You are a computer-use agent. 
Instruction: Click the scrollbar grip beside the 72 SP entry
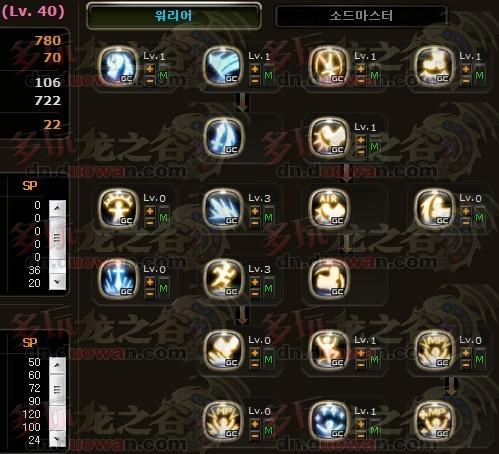click(57, 390)
